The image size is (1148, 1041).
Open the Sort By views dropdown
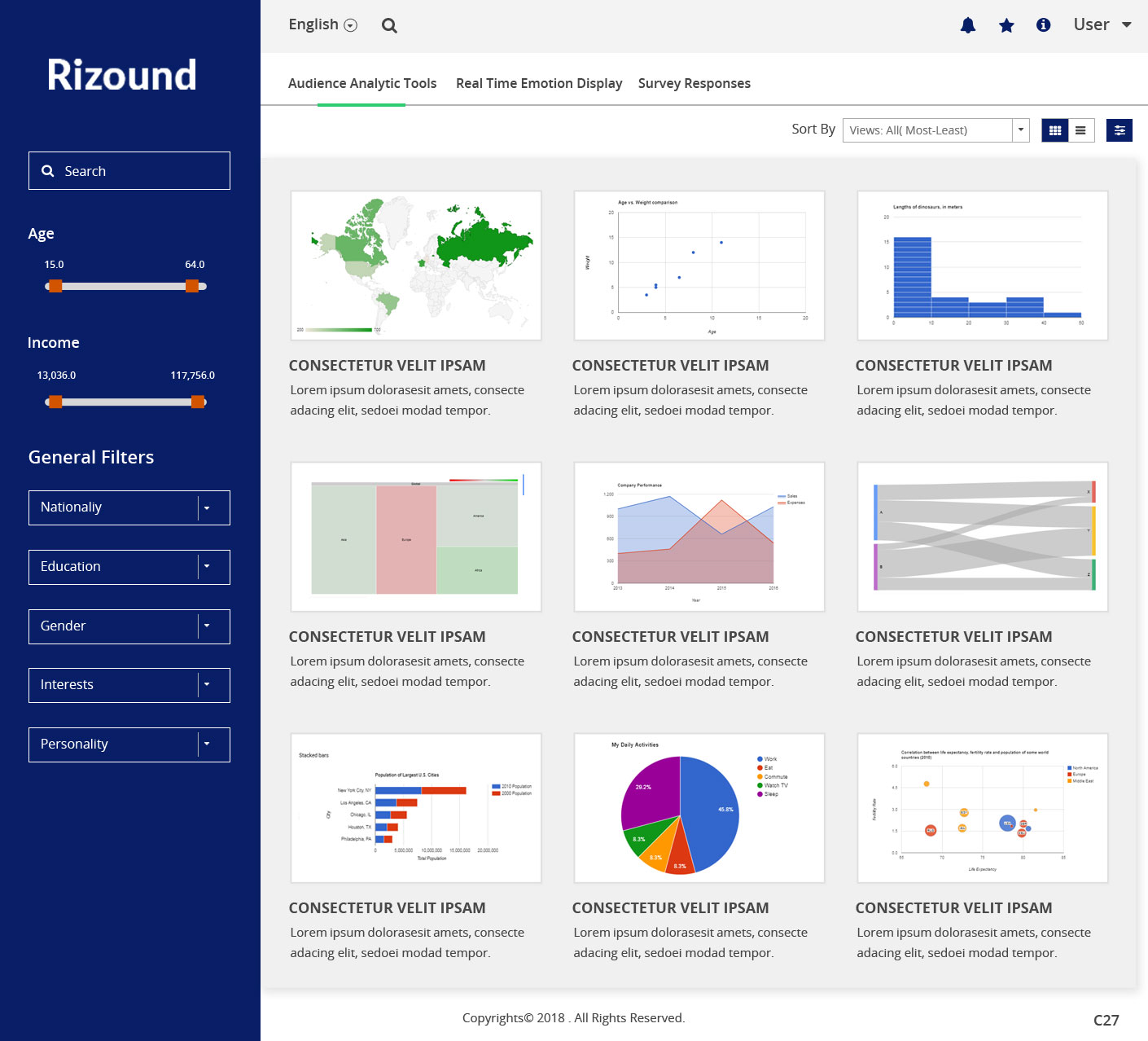tap(936, 130)
